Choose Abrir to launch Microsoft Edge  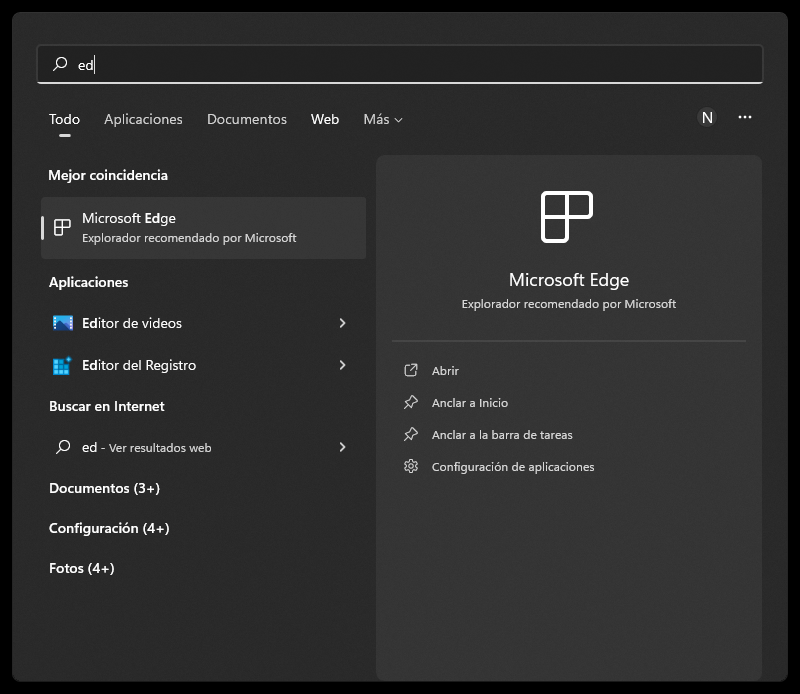click(x=445, y=371)
